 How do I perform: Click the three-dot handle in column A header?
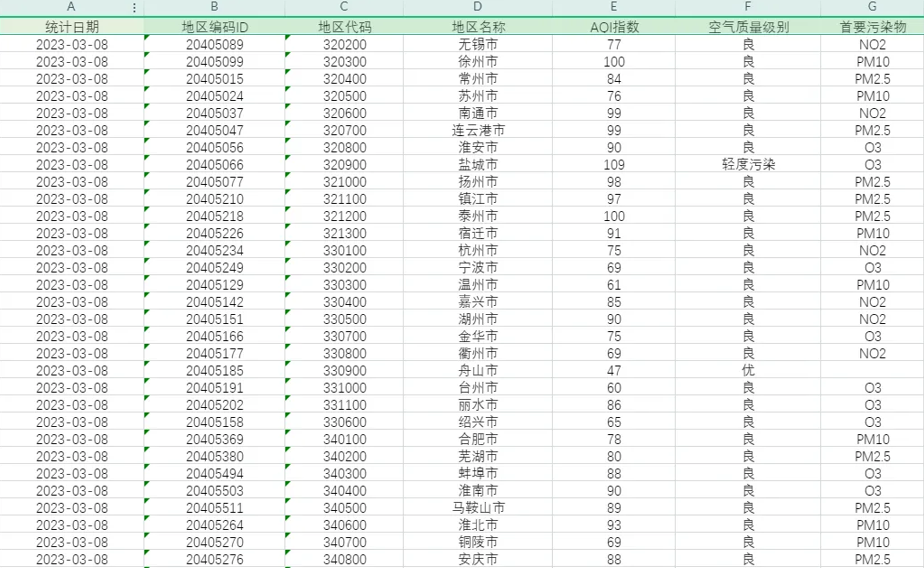[134, 8]
